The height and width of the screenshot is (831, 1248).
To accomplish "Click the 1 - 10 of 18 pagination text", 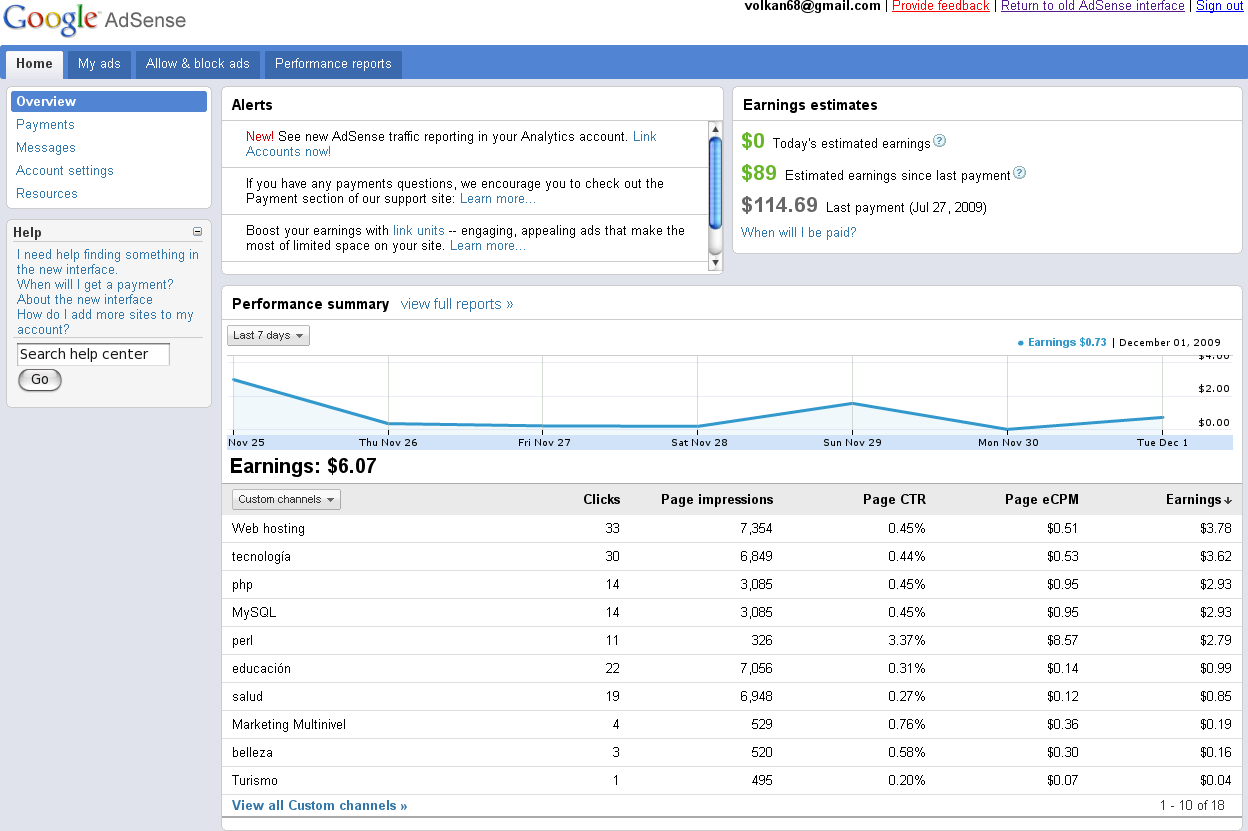I will [x=1192, y=806].
